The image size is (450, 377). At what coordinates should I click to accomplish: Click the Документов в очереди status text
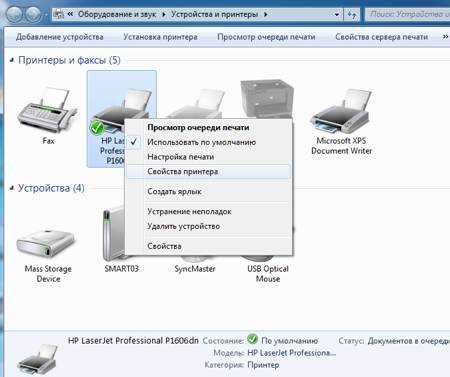409,341
